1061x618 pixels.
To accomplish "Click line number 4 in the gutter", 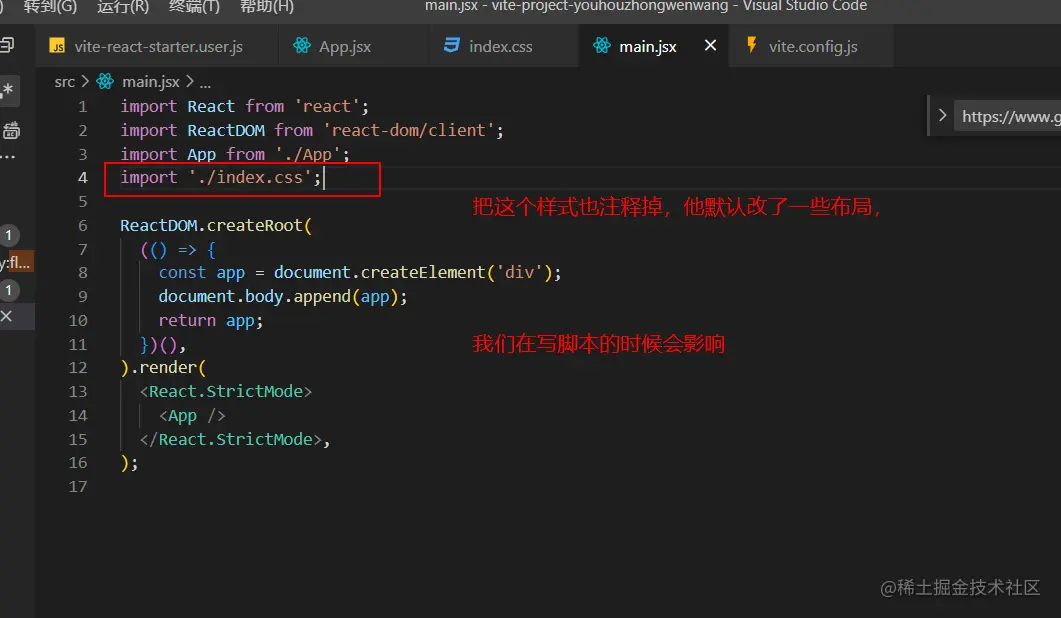I will coord(83,178).
